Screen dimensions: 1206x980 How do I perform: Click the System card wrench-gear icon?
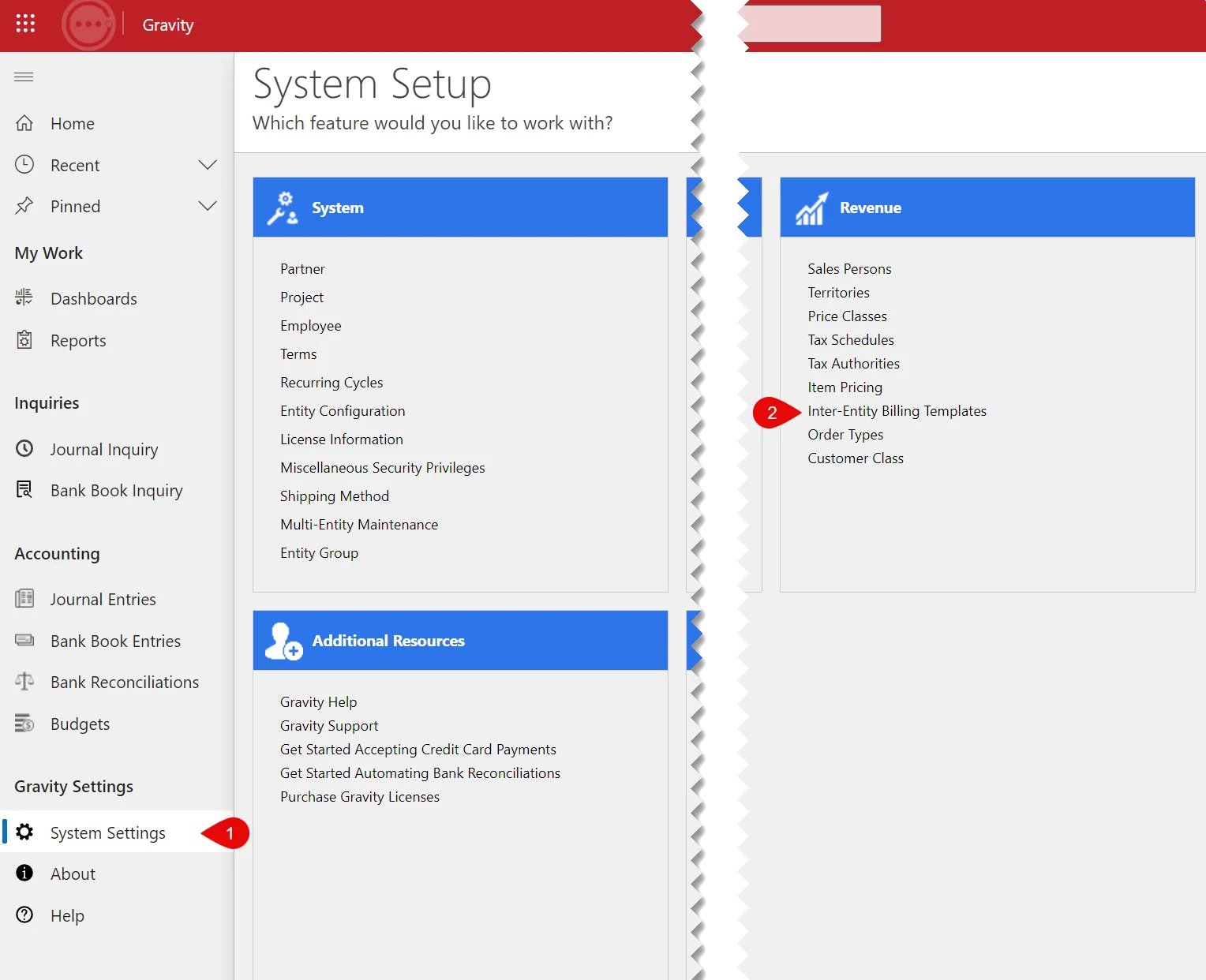pos(283,208)
